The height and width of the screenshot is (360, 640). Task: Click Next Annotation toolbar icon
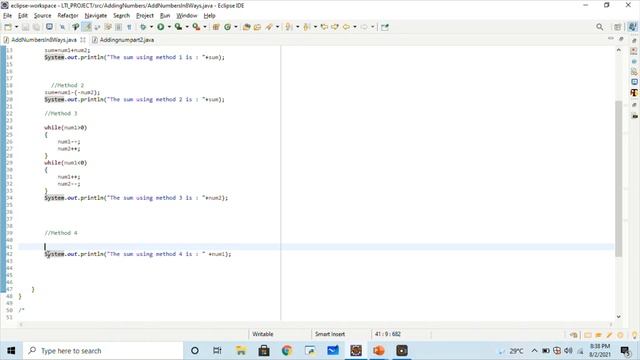(289, 27)
